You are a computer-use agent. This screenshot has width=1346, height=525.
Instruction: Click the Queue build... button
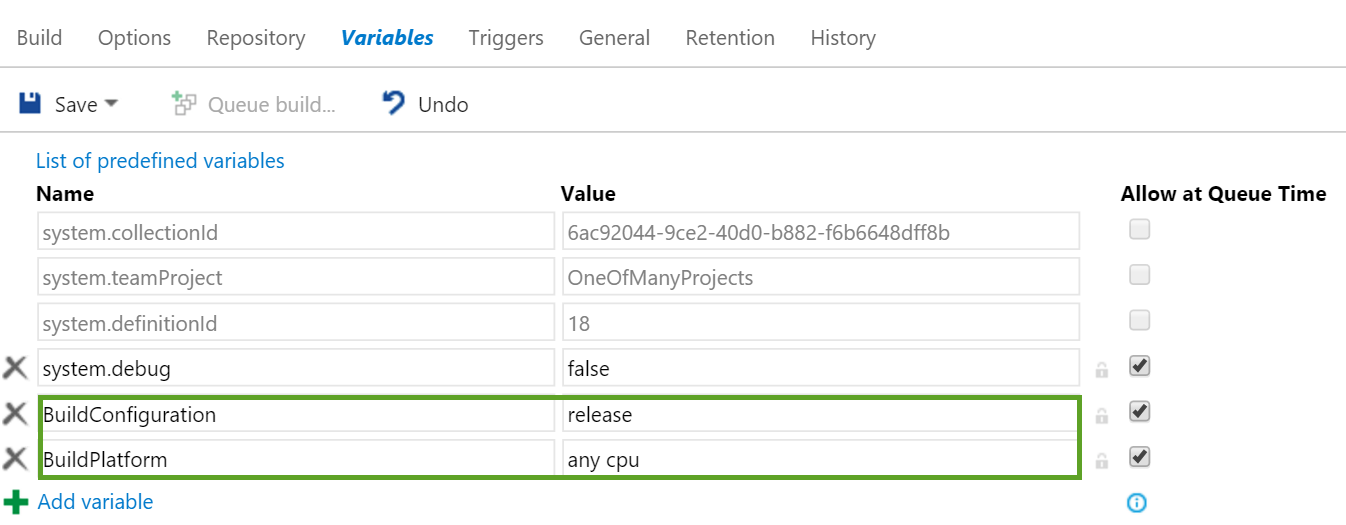(x=253, y=104)
